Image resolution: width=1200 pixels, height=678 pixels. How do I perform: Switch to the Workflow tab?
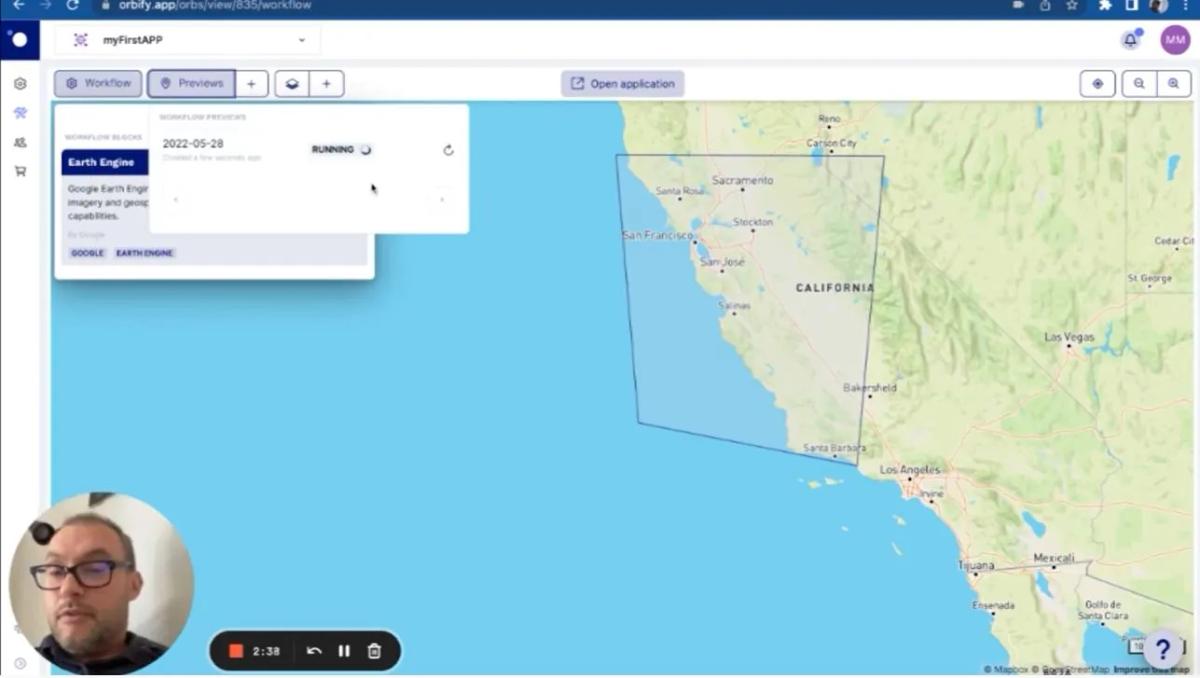tap(98, 84)
